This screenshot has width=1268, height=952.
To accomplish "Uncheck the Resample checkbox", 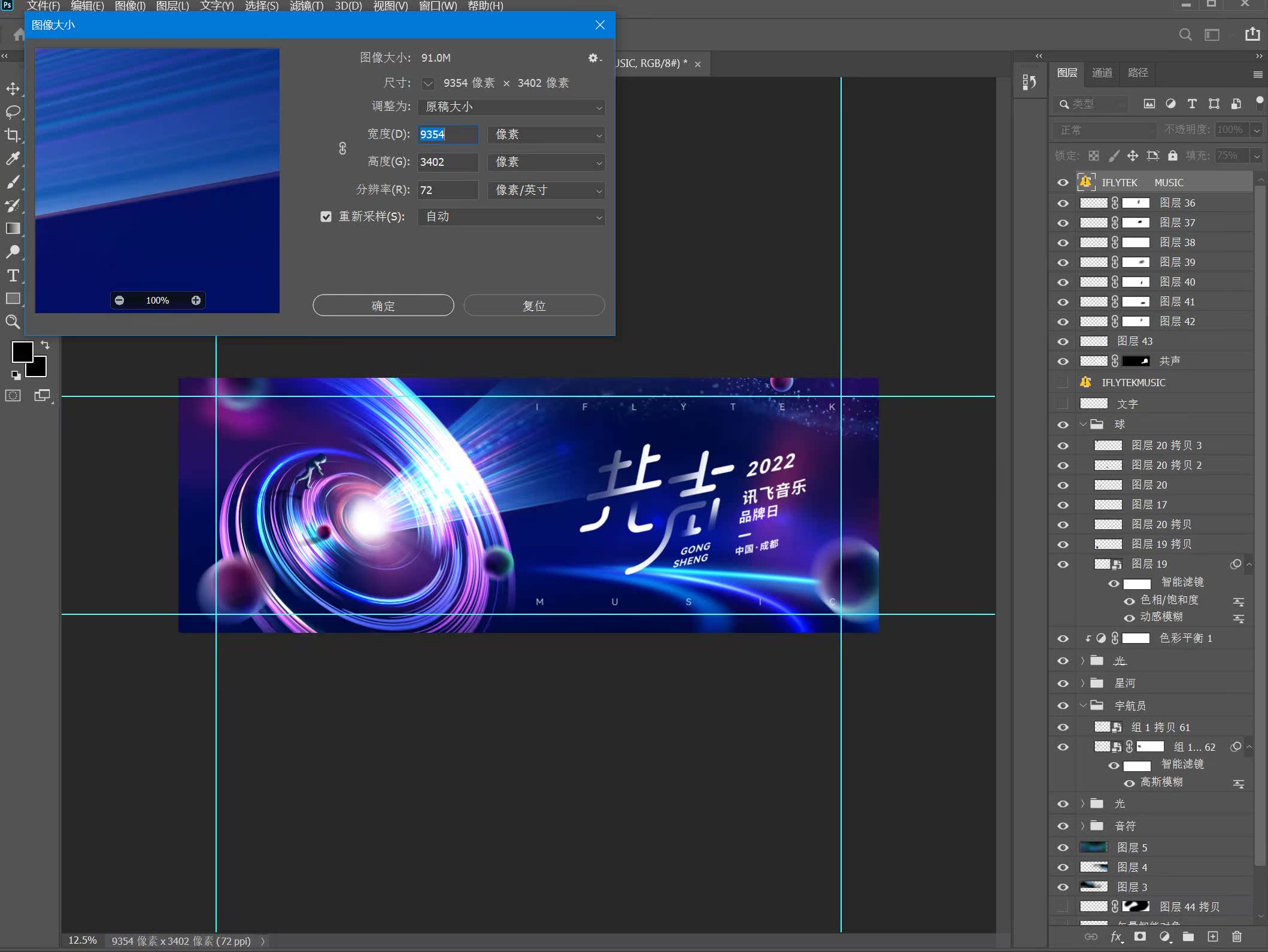I will [x=326, y=217].
